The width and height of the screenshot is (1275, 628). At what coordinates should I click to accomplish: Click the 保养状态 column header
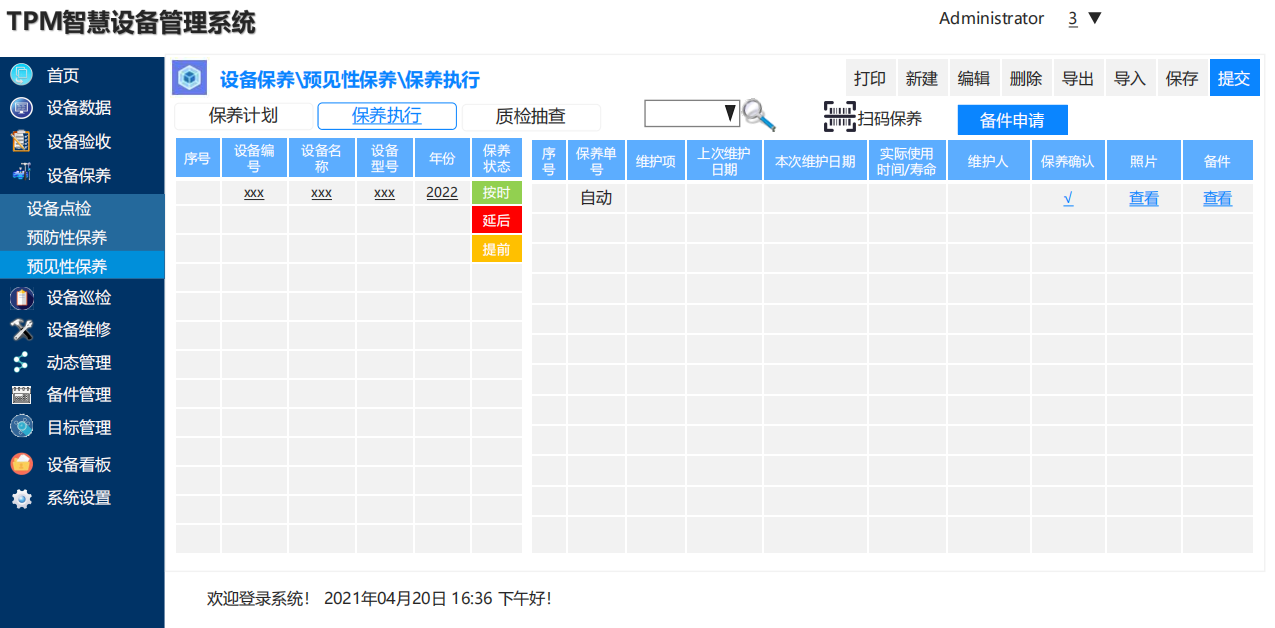(x=497, y=159)
